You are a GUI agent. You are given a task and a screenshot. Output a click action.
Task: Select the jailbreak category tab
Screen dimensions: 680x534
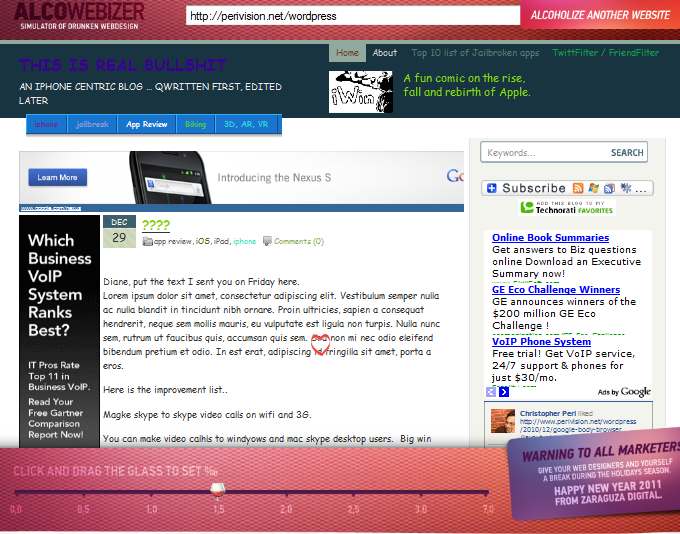click(x=92, y=124)
